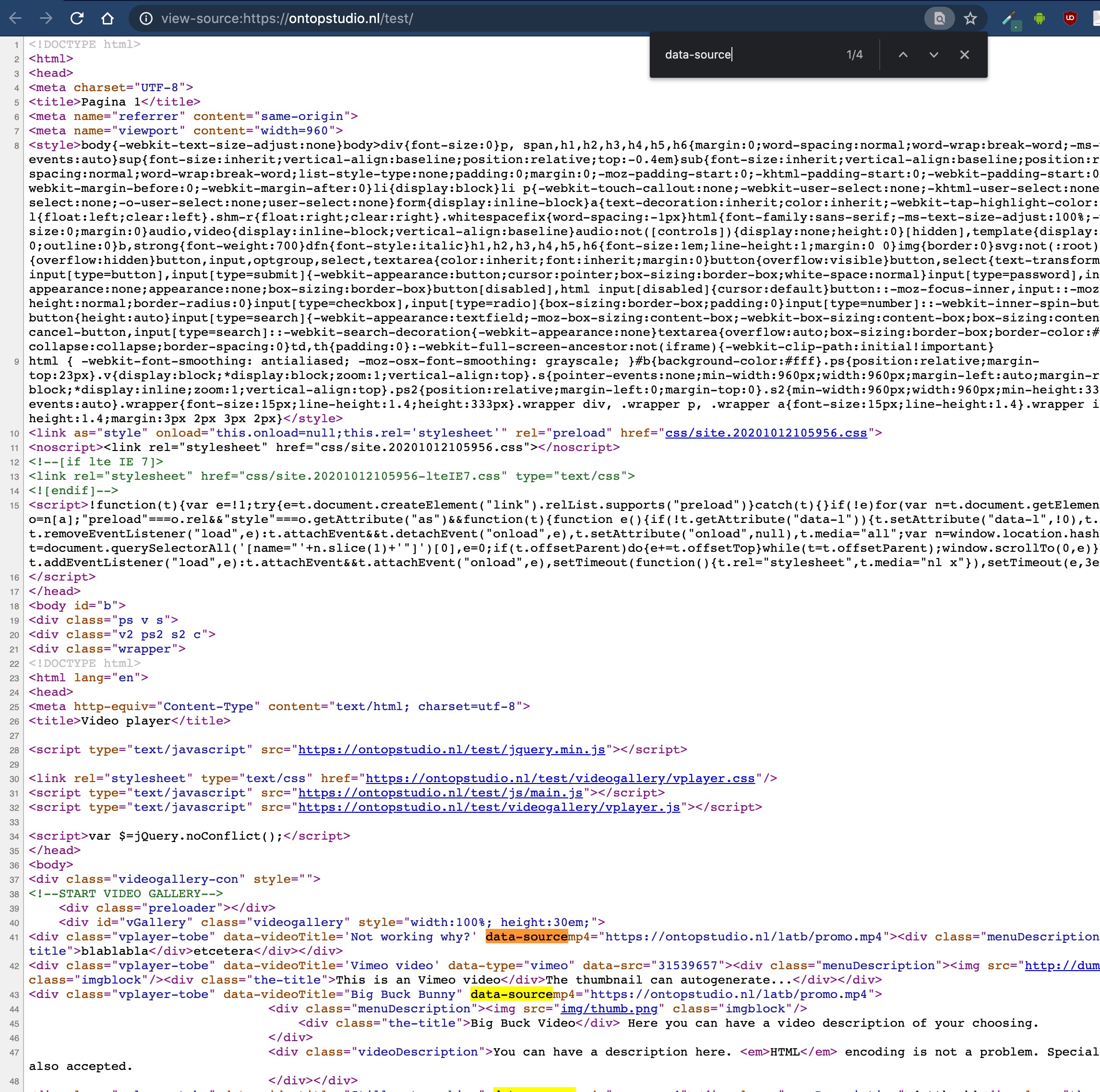The width and height of the screenshot is (1100, 1092).
Task: Click the yellow data-source match on line 43
Action: [x=511, y=994]
